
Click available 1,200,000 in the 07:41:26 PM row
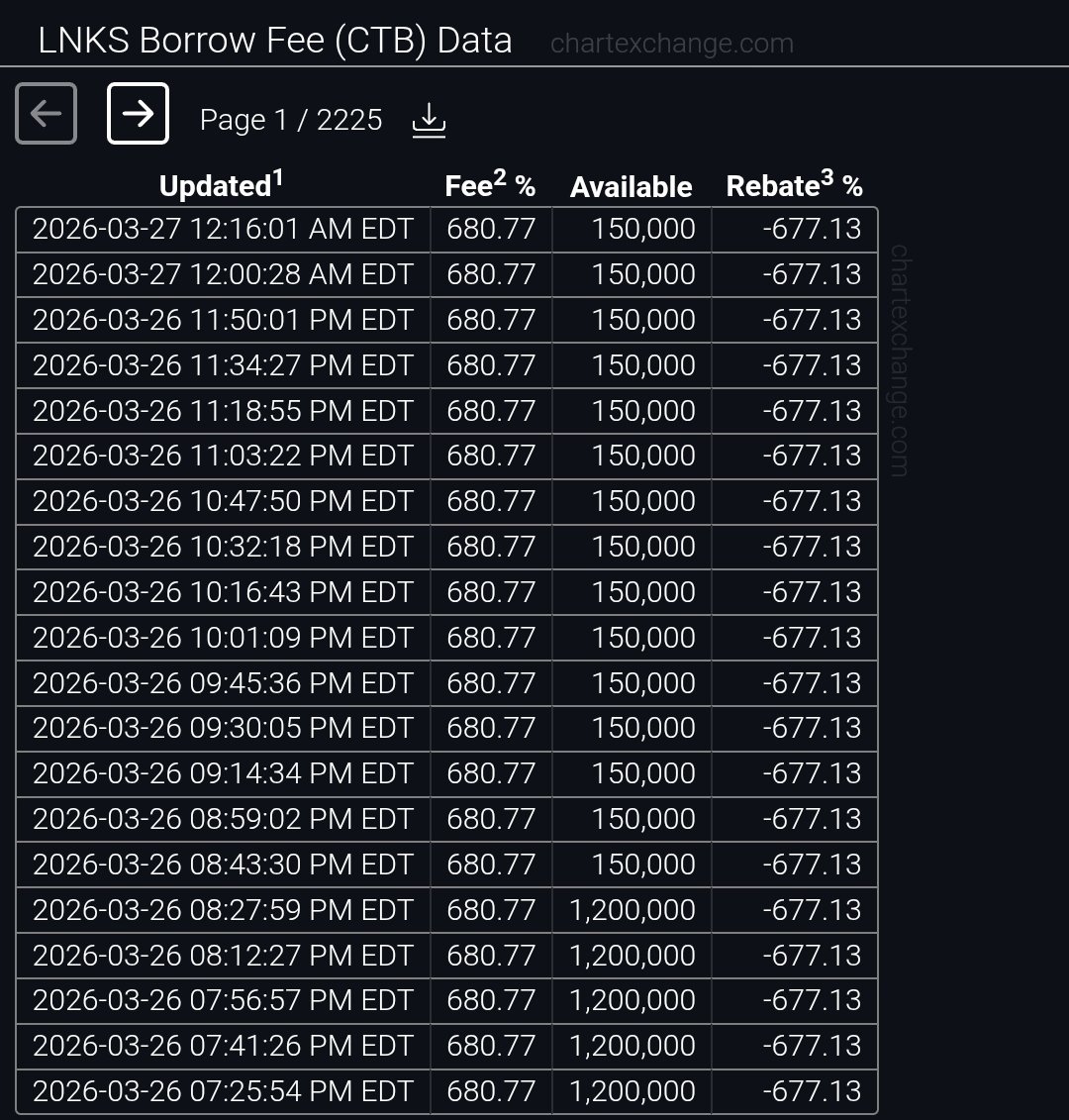point(632,1046)
